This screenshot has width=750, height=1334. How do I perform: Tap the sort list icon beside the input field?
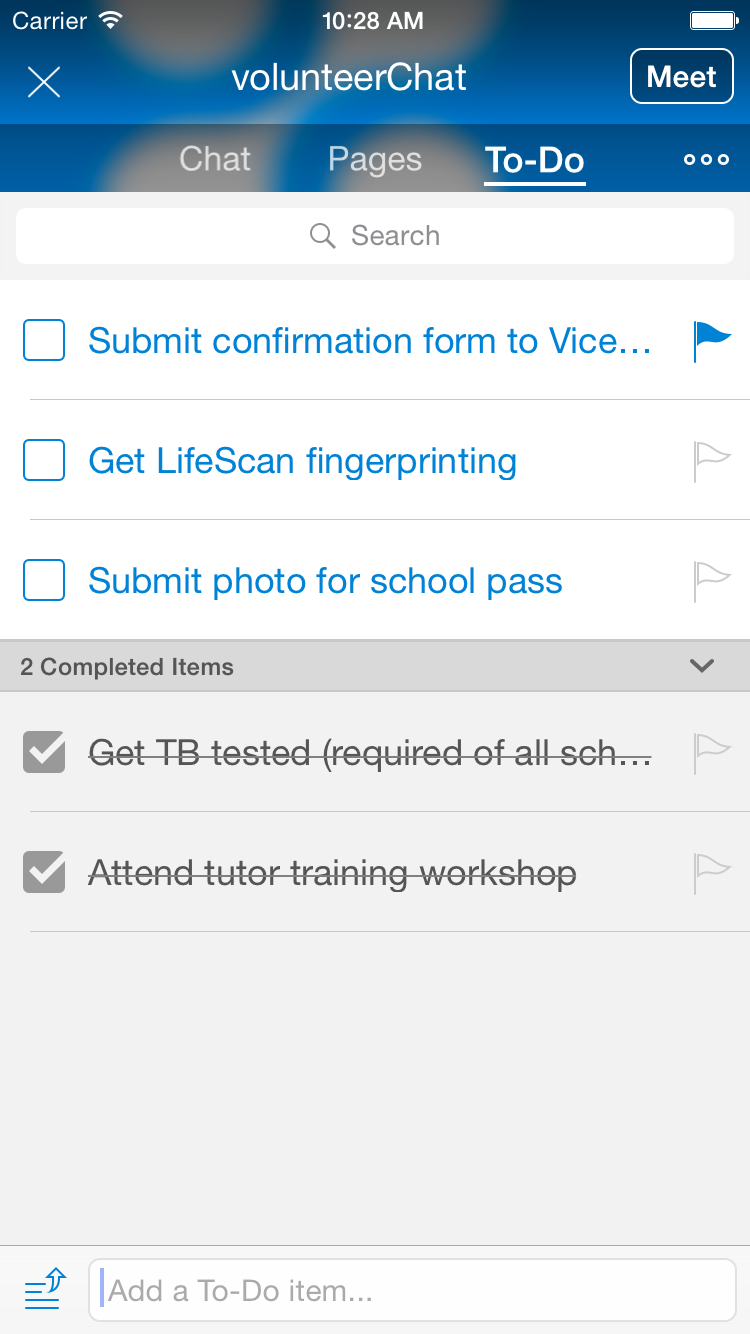point(45,1289)
